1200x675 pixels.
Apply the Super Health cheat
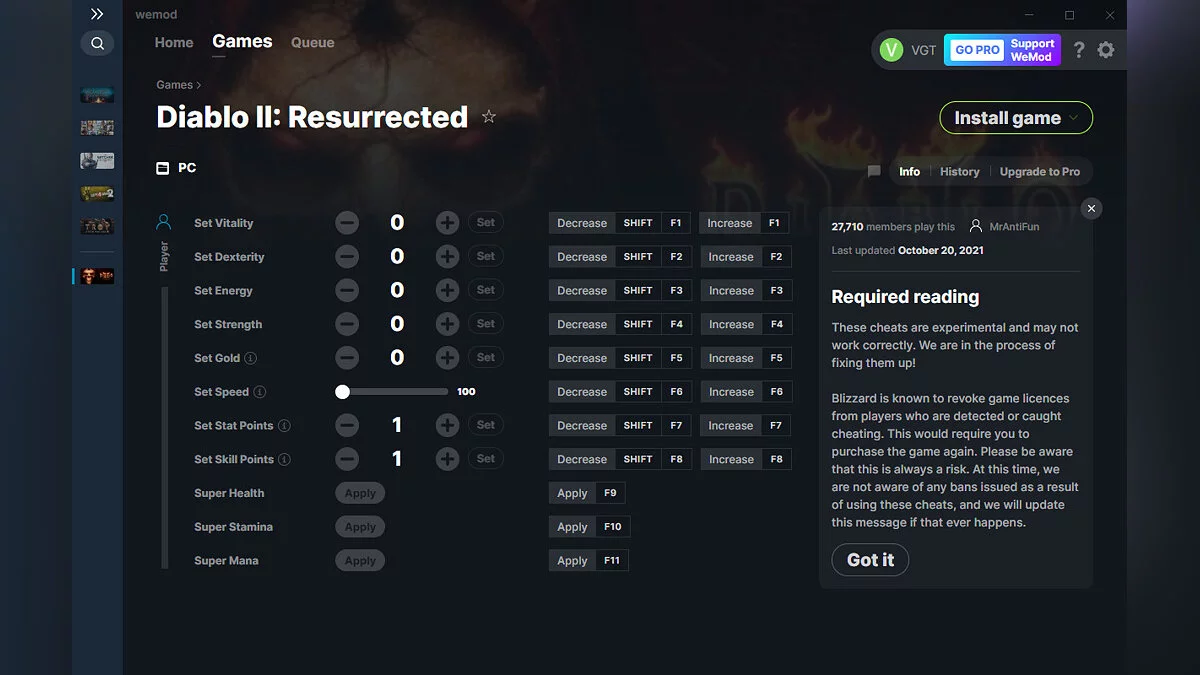[x=360, y=492]
